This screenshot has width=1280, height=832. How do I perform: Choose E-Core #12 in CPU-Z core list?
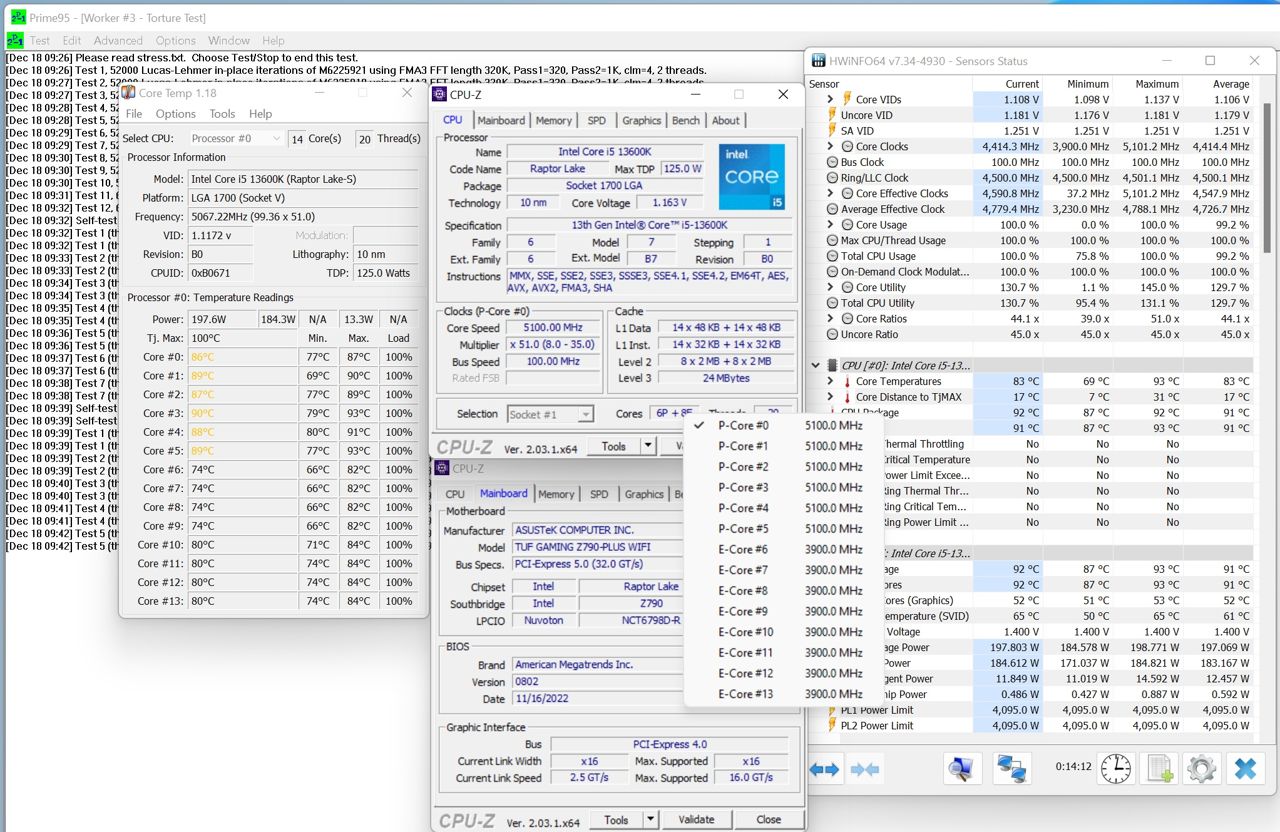click(x=781, y=673)
